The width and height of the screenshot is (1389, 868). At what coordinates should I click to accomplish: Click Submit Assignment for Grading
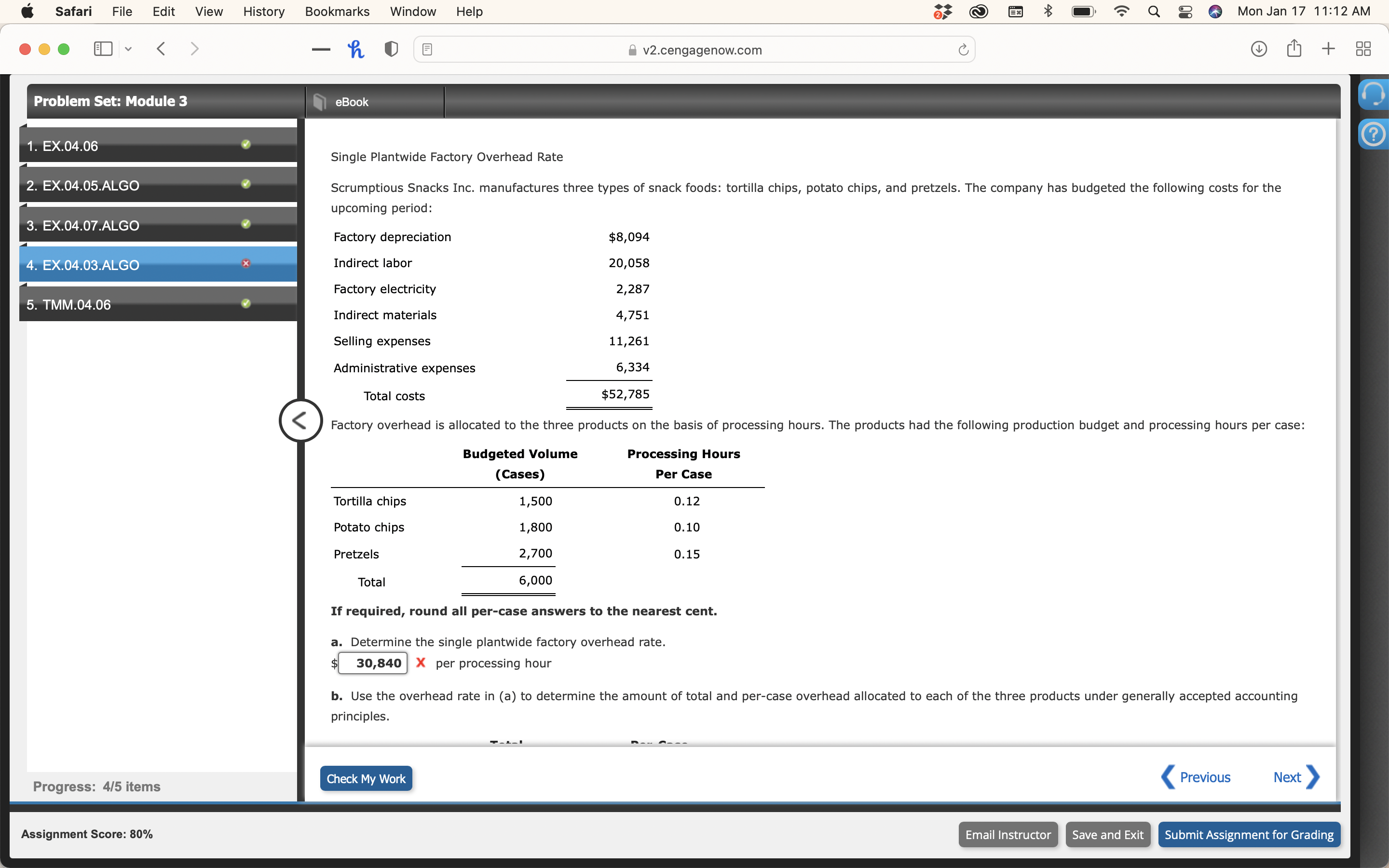tap(1249, 834)
